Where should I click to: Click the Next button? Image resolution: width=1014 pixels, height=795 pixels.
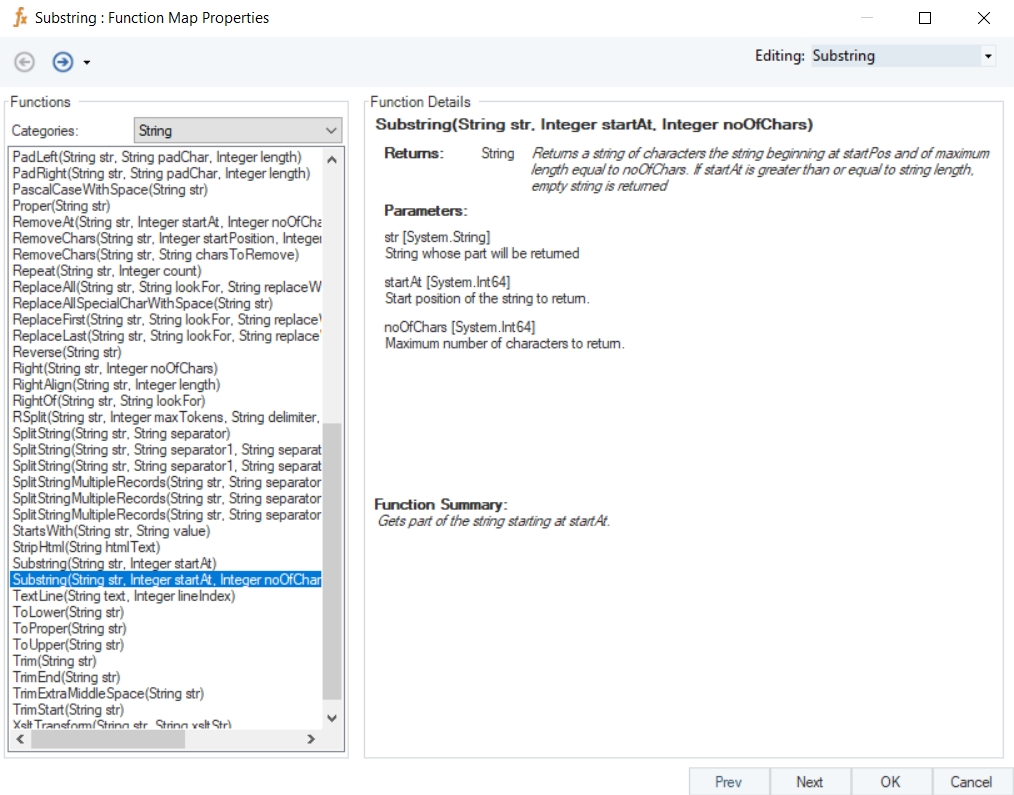pos(810,782)
